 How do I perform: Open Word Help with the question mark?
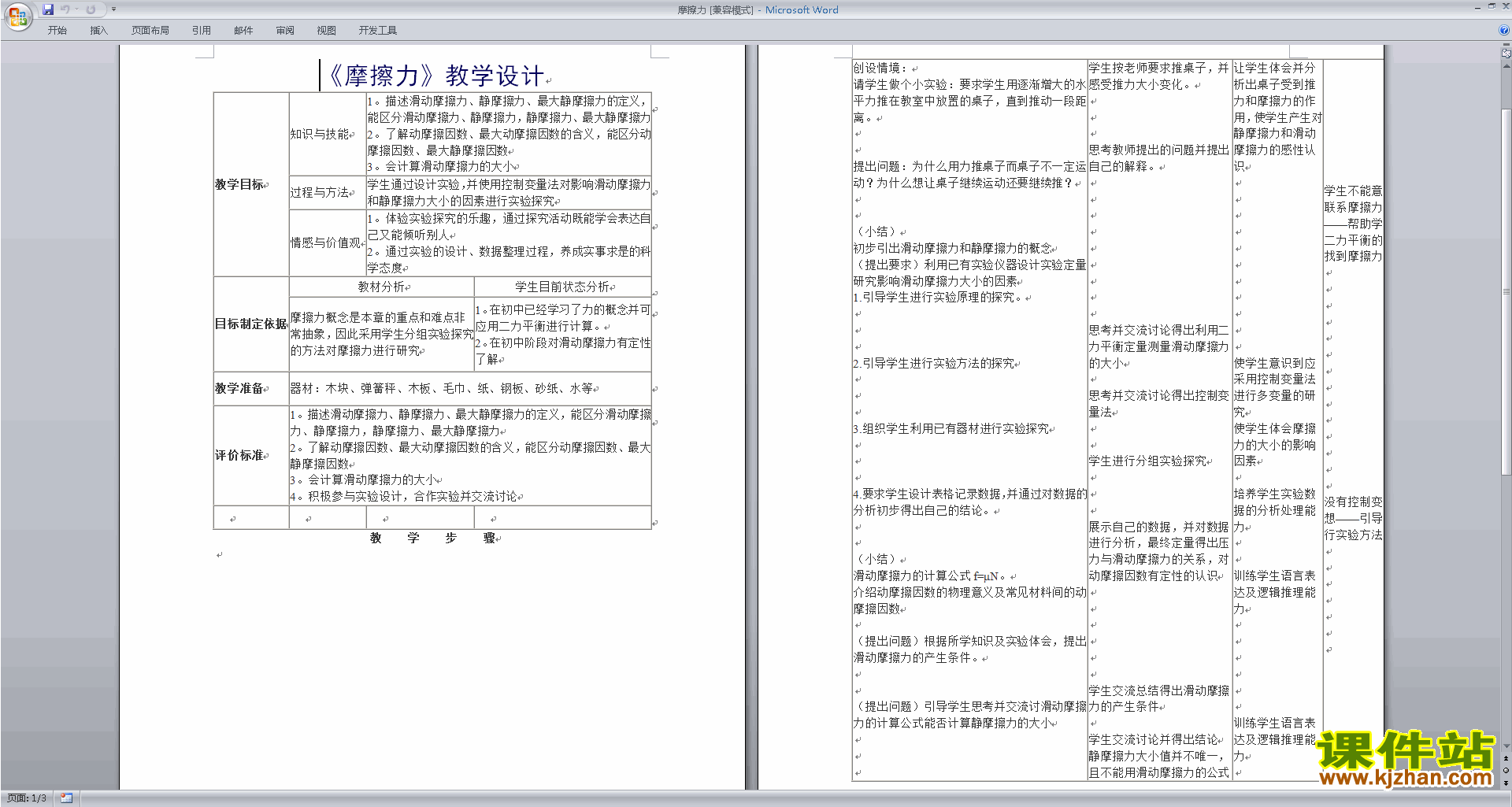pos(1504,30)
